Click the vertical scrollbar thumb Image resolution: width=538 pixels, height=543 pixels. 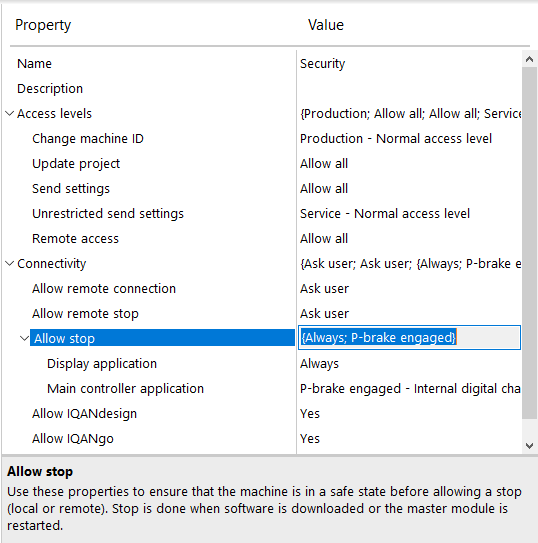[529, 242]
